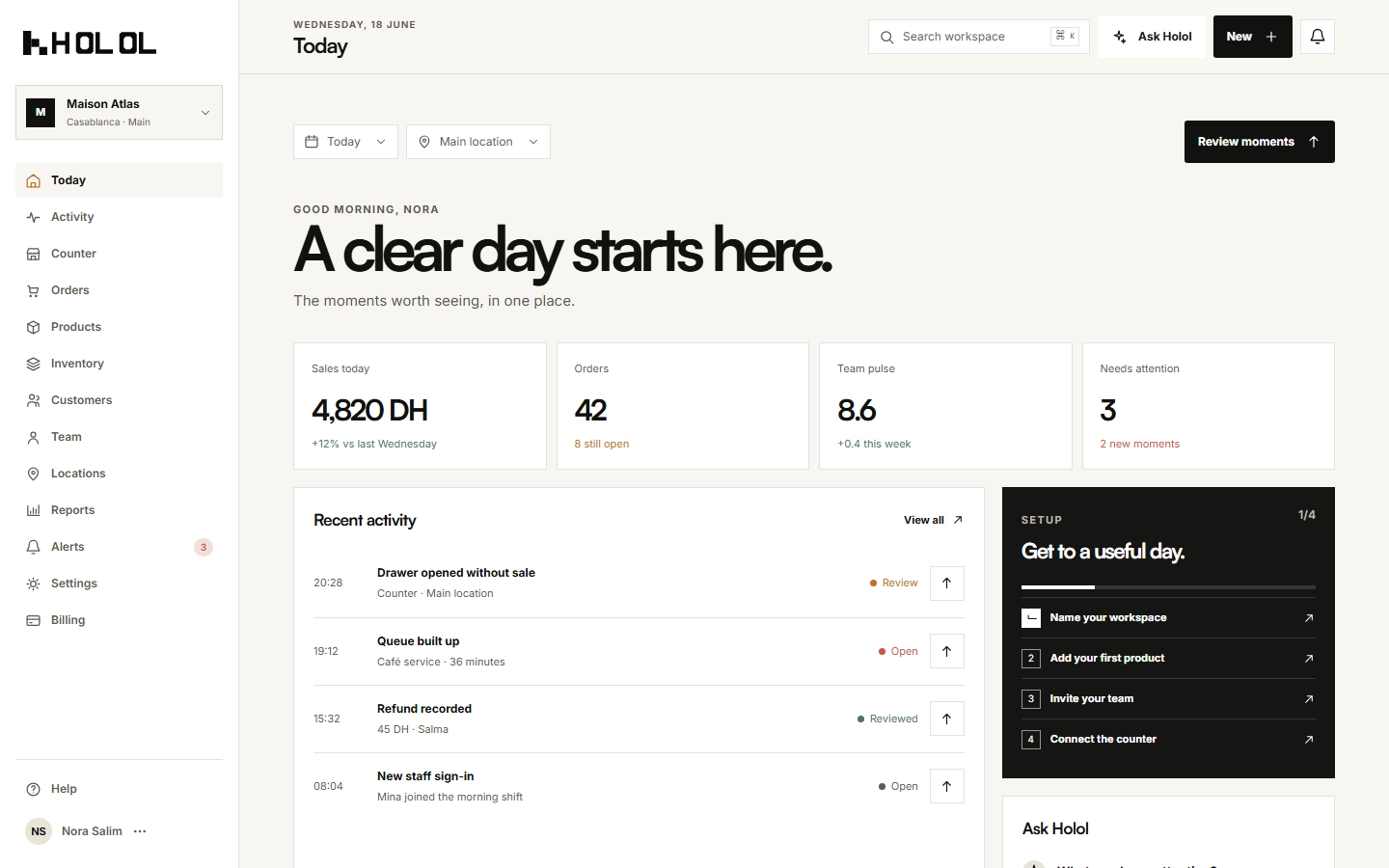Navigate to Orders page

[119, 290]
